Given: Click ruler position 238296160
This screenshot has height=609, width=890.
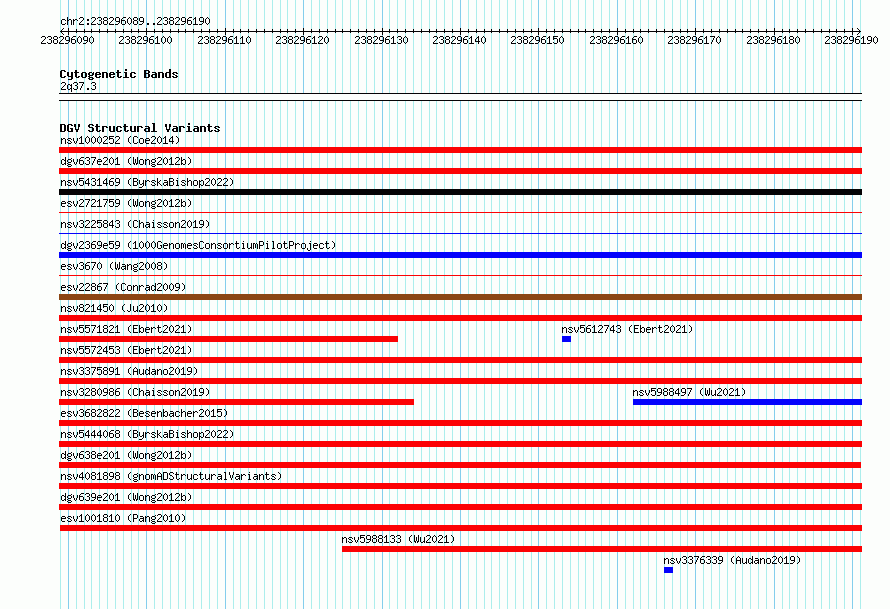Looking at the screenshot, I should click(616, 40).
